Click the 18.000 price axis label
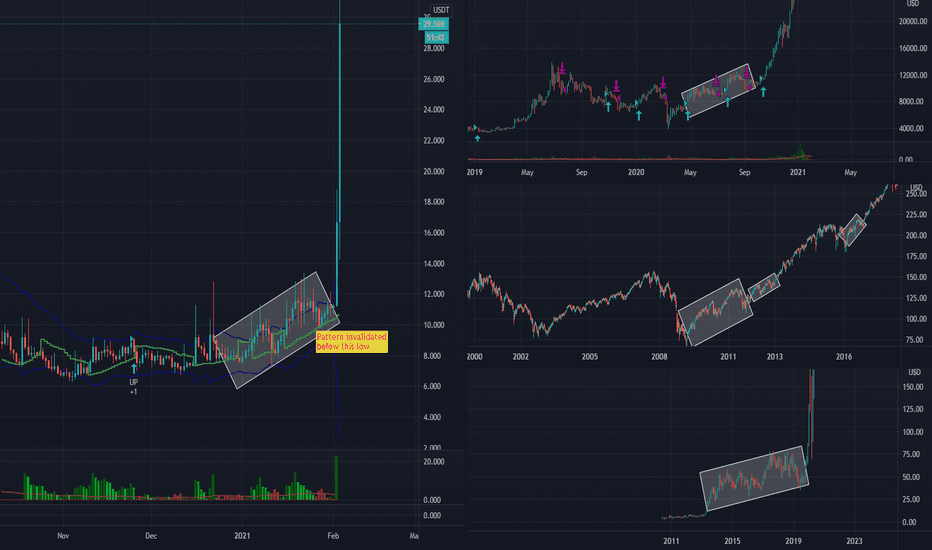This screenshot has width=932, height=550. coord(434,202)
